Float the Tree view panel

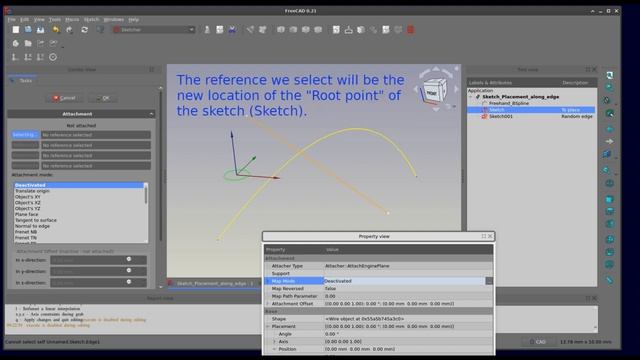[588, 69]
